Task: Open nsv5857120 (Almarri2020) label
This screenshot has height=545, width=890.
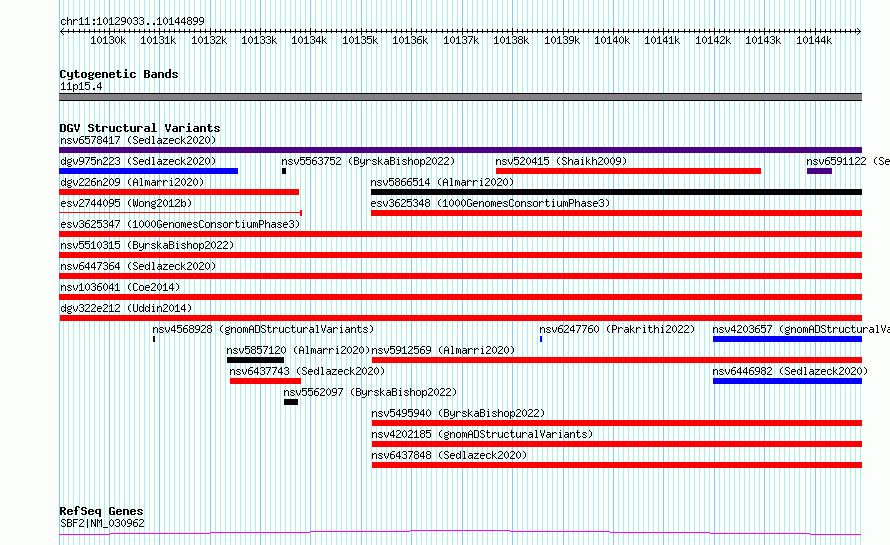Action: [x=298, y=350]
